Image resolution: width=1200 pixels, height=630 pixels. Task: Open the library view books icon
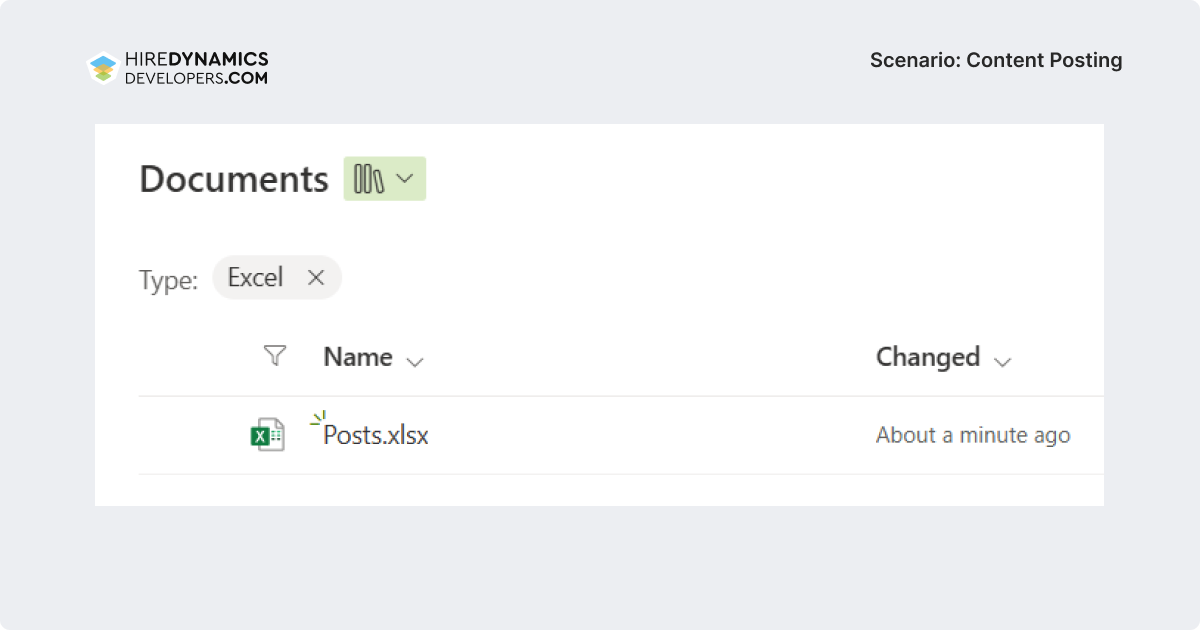pyautogui.click(x=370, y=179)
